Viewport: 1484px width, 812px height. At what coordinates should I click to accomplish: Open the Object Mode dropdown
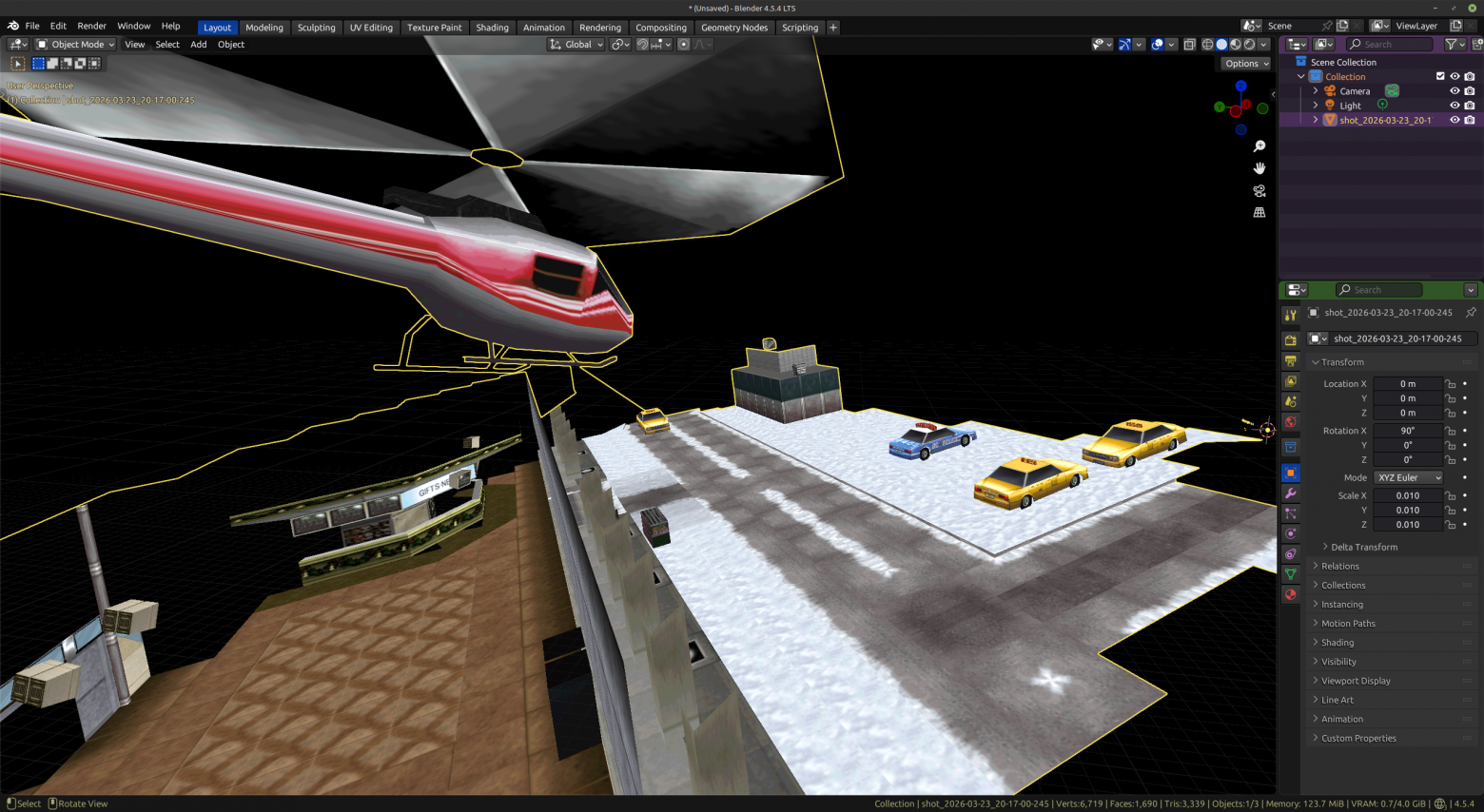pos(75,45)
